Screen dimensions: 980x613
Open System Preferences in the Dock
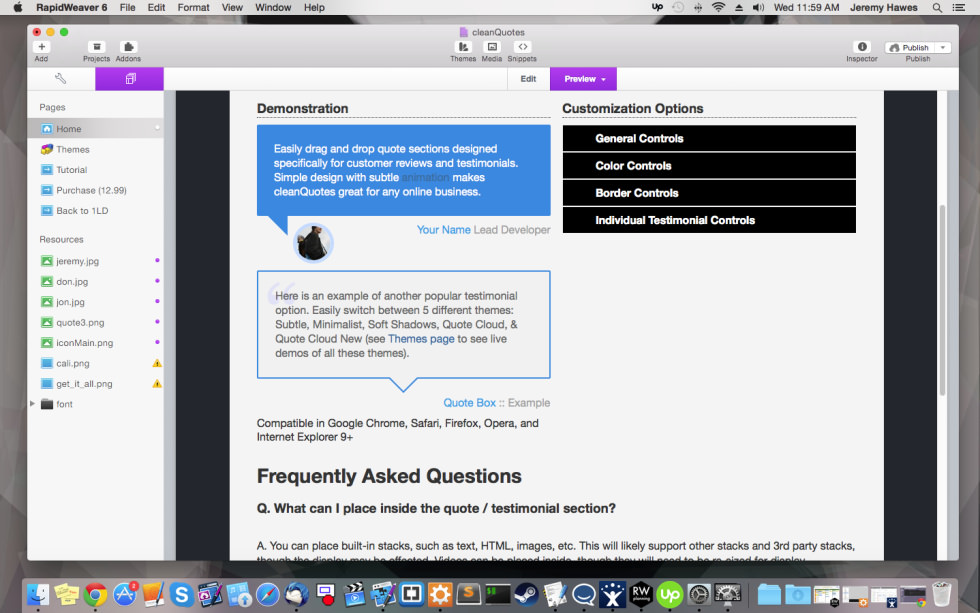point(699,594)
